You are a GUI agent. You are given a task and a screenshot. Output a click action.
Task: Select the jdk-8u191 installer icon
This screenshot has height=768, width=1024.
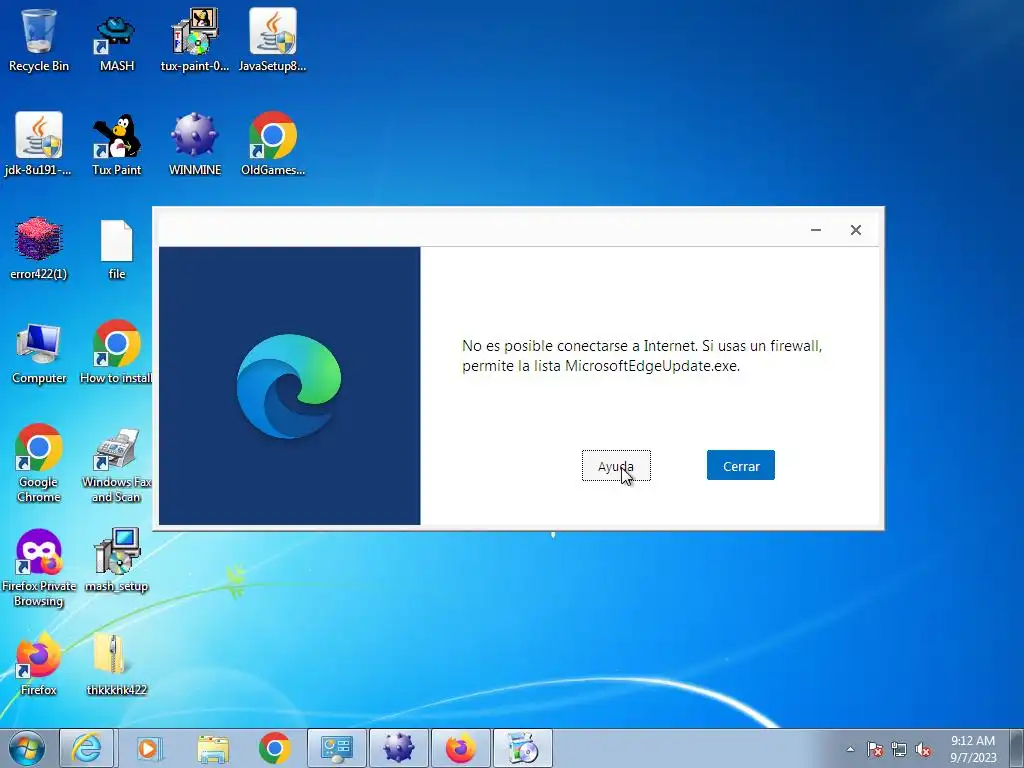click(39, 144)
